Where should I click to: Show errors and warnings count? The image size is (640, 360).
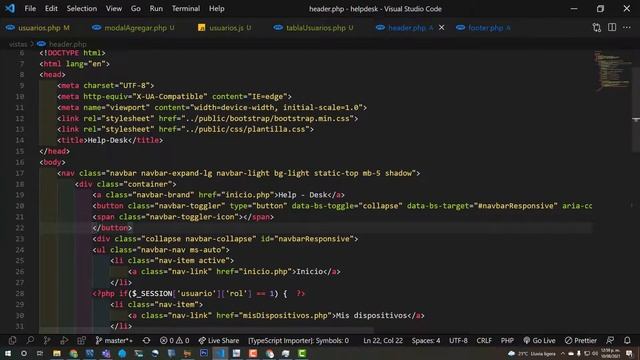click(x=175, y=340)
